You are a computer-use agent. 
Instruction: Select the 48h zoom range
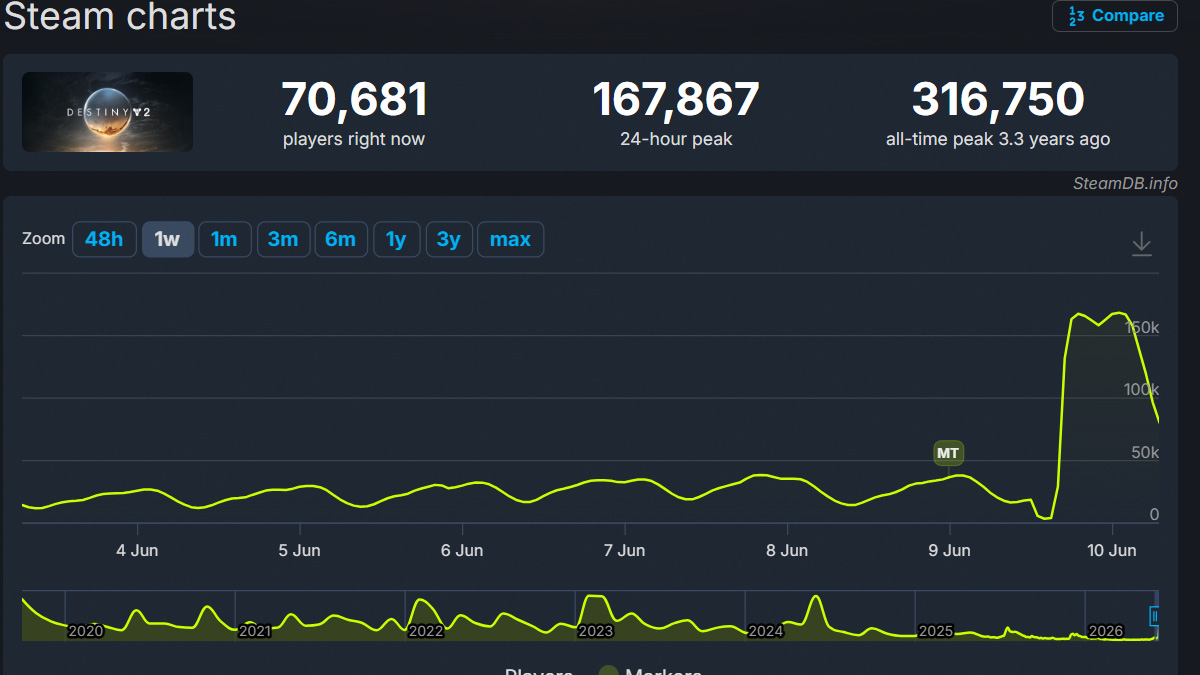104,239
